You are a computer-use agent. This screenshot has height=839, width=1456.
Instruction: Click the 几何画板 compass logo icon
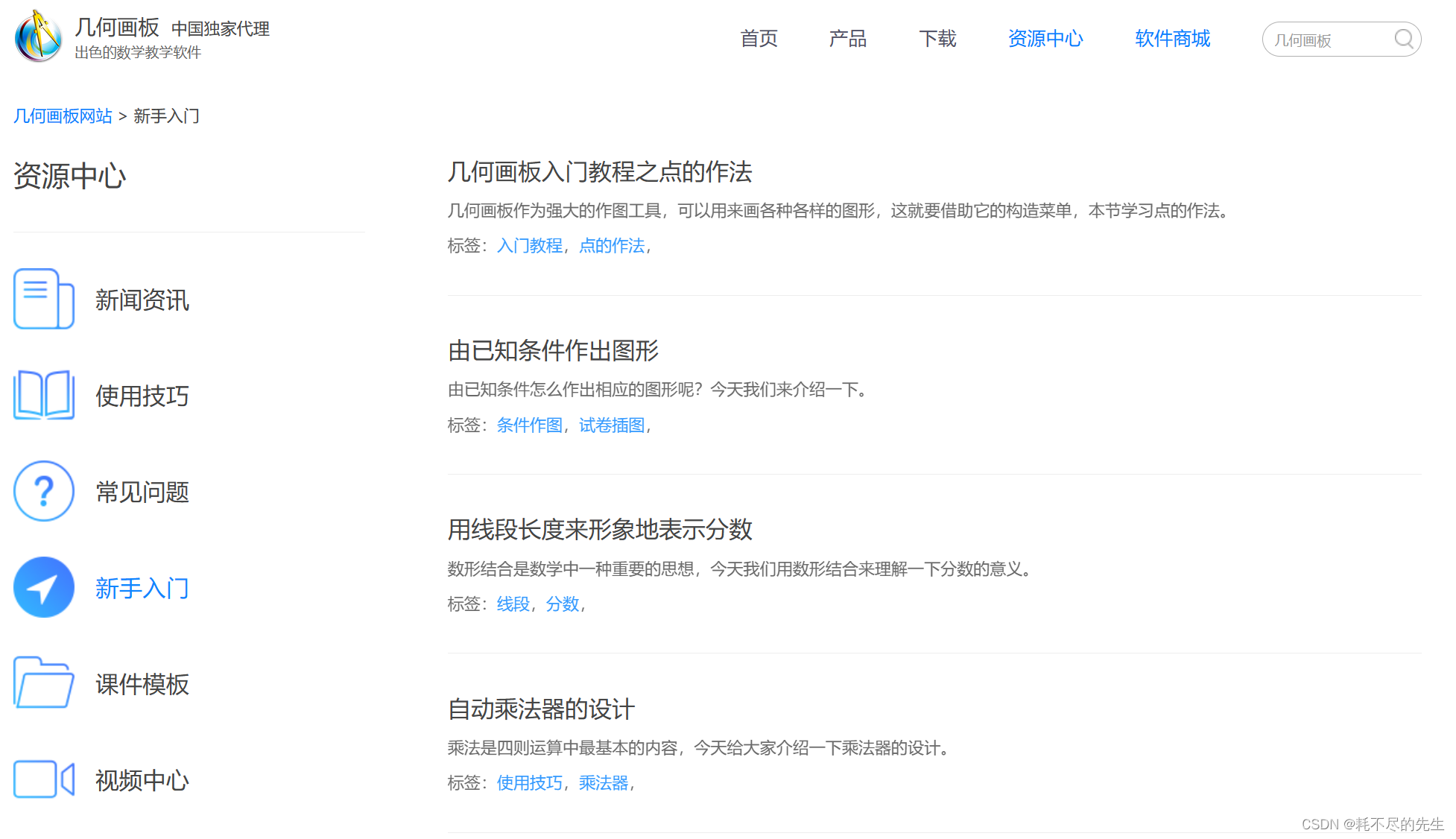(39, 37)
